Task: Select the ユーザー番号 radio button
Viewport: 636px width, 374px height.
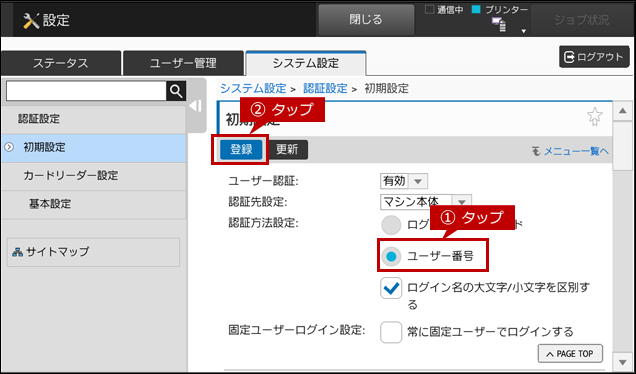Action: pyautogui.click(x=391, y=256)
